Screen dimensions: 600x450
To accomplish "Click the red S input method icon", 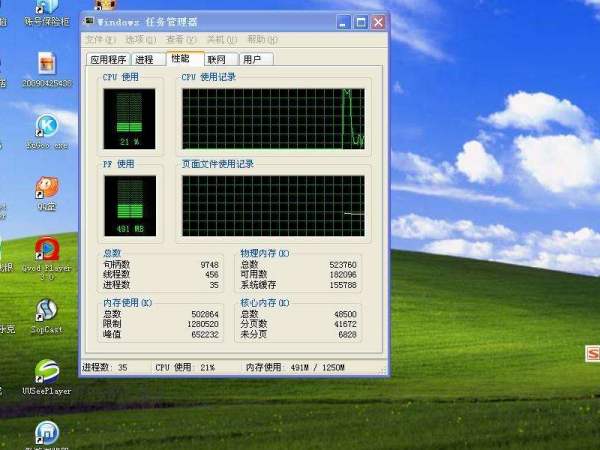I will [593, 353].
